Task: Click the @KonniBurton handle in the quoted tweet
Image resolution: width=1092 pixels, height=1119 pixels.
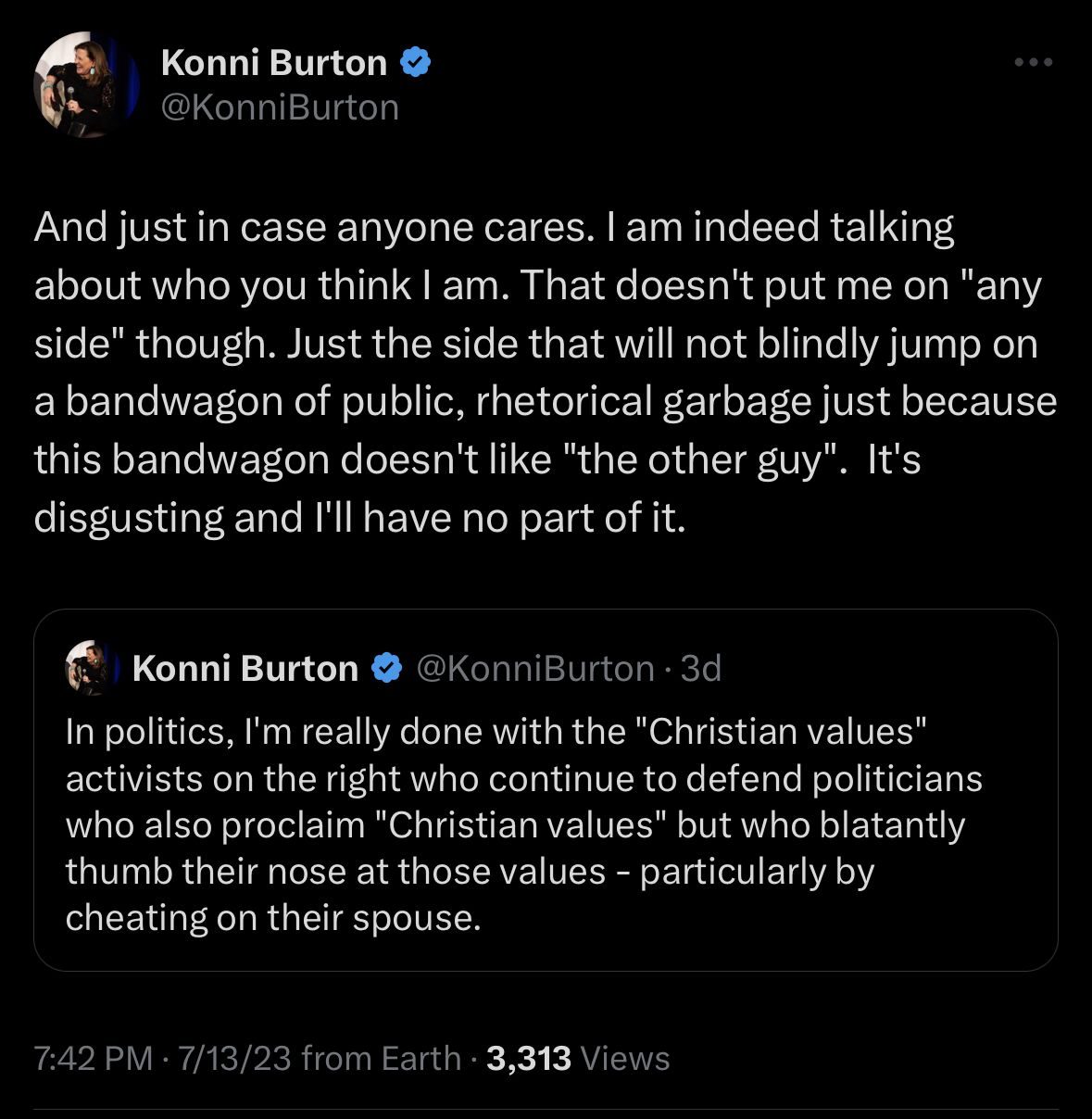Action: (535, 668)
